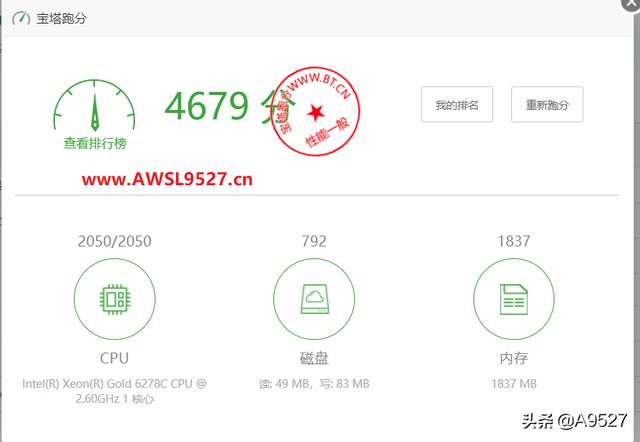Click the Intel Xeon Gold 6278C description

(x=114, y=391)
